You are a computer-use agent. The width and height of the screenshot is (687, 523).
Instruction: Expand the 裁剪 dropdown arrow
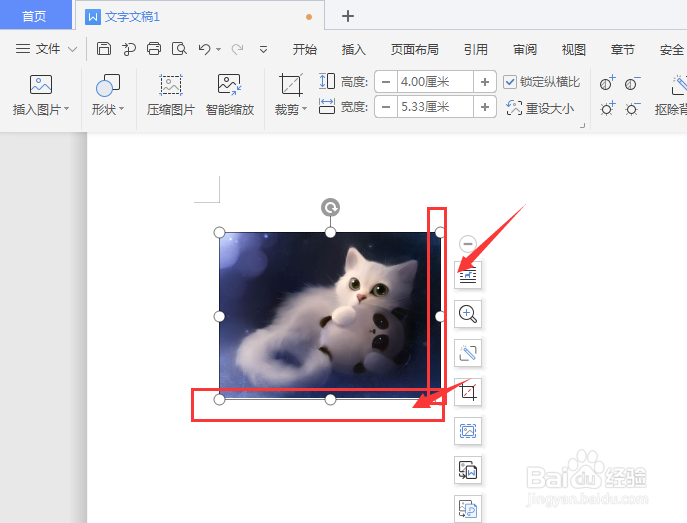pyautogui.click(x=305, y=108)
